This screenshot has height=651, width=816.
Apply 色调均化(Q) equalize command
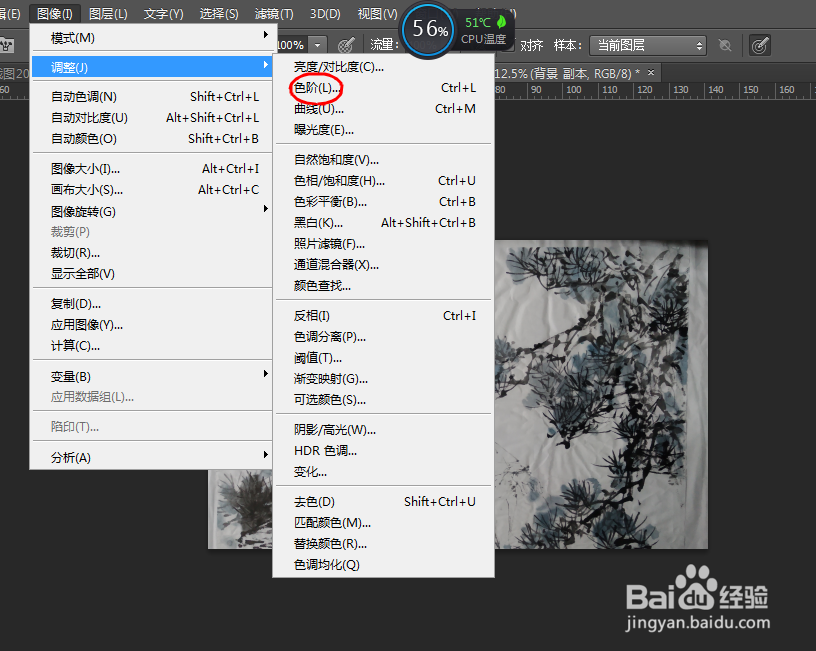pos(384,565)
